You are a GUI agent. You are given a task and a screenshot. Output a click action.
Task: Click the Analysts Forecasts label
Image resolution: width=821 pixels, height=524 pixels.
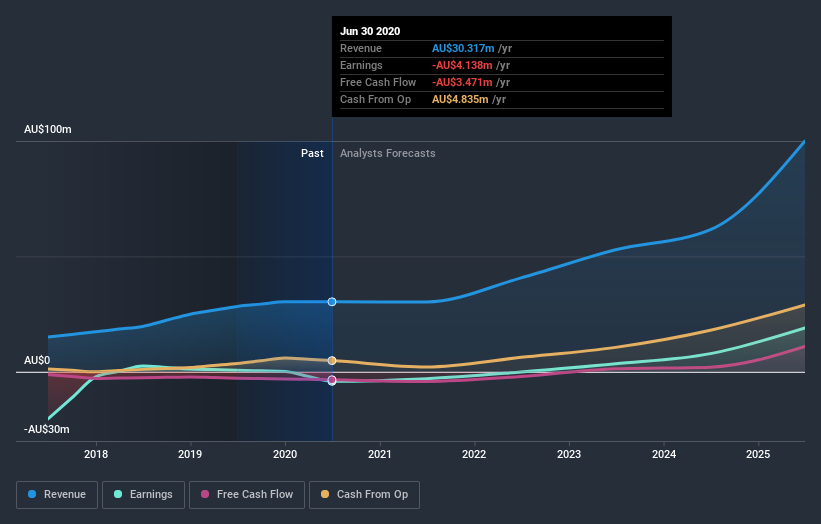tap(387, 153)
